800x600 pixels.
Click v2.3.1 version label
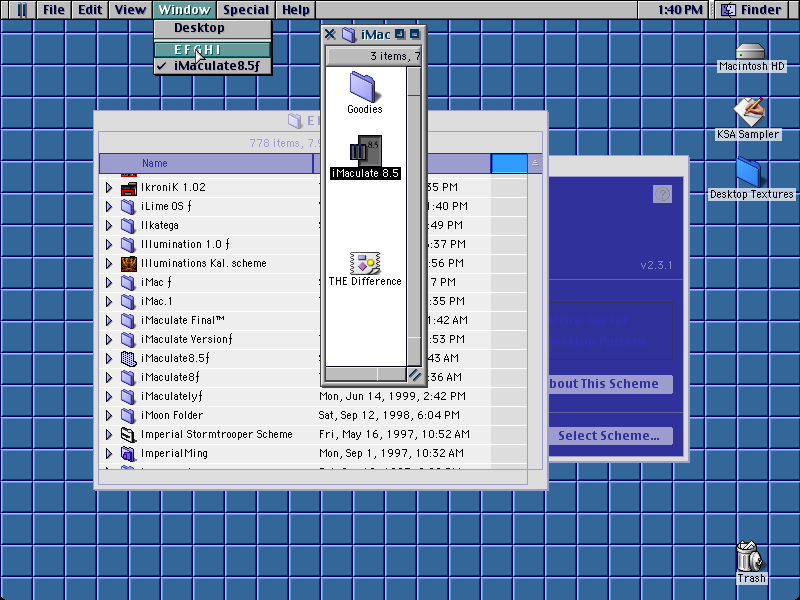click(656, 265)
